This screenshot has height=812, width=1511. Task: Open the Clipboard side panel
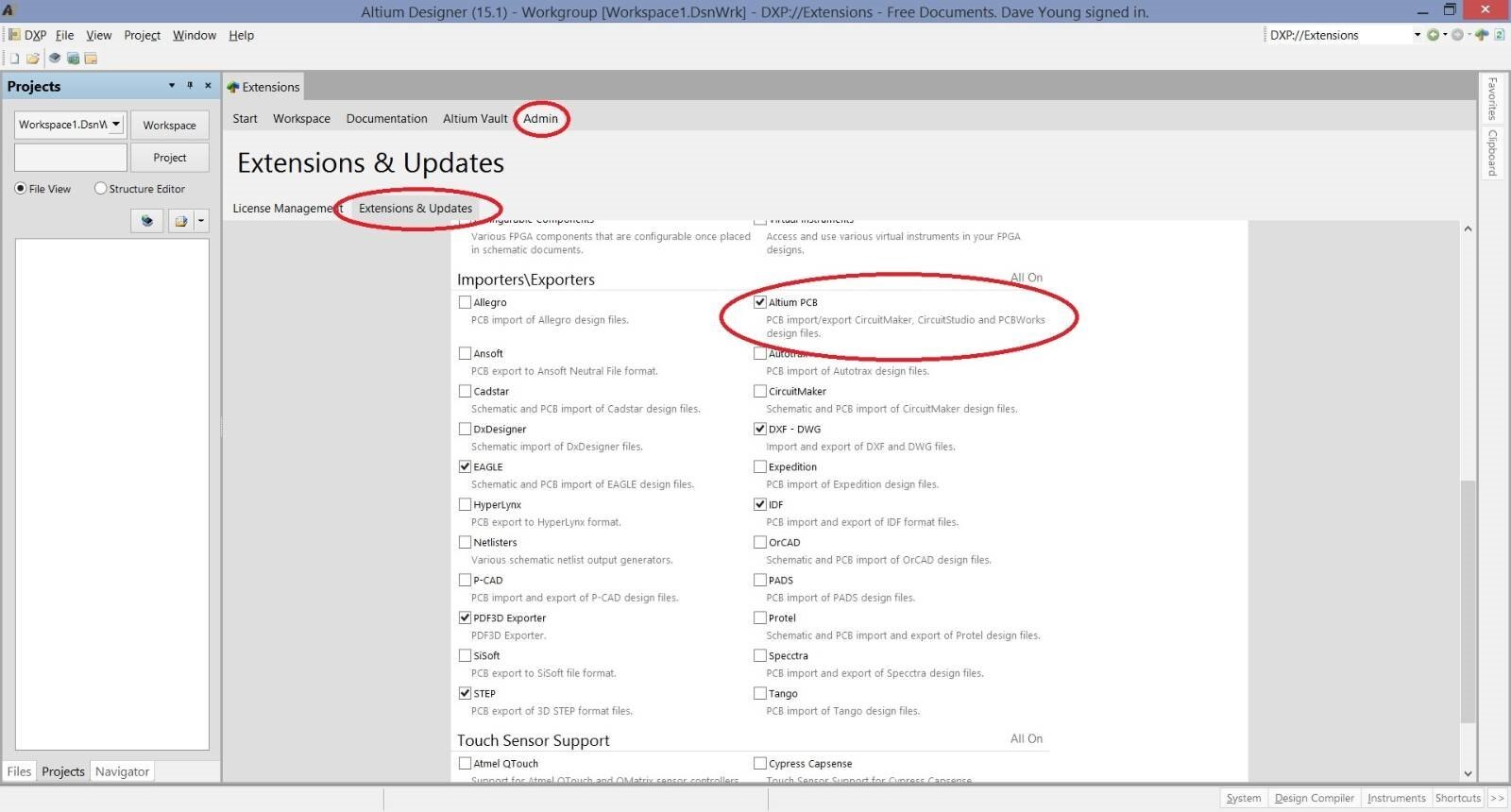tap(1492, 152)
